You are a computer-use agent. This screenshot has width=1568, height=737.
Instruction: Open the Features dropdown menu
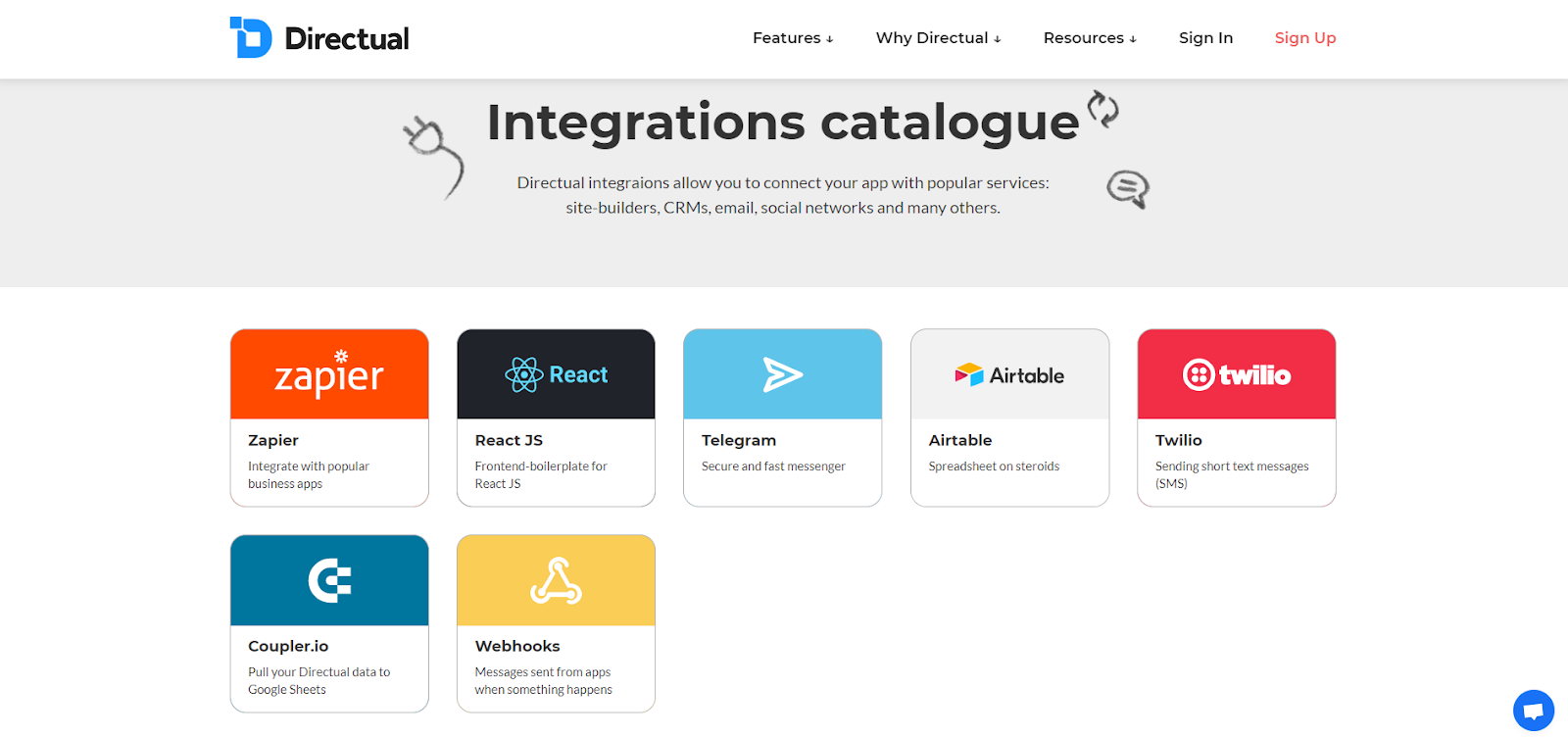point(793,38)
